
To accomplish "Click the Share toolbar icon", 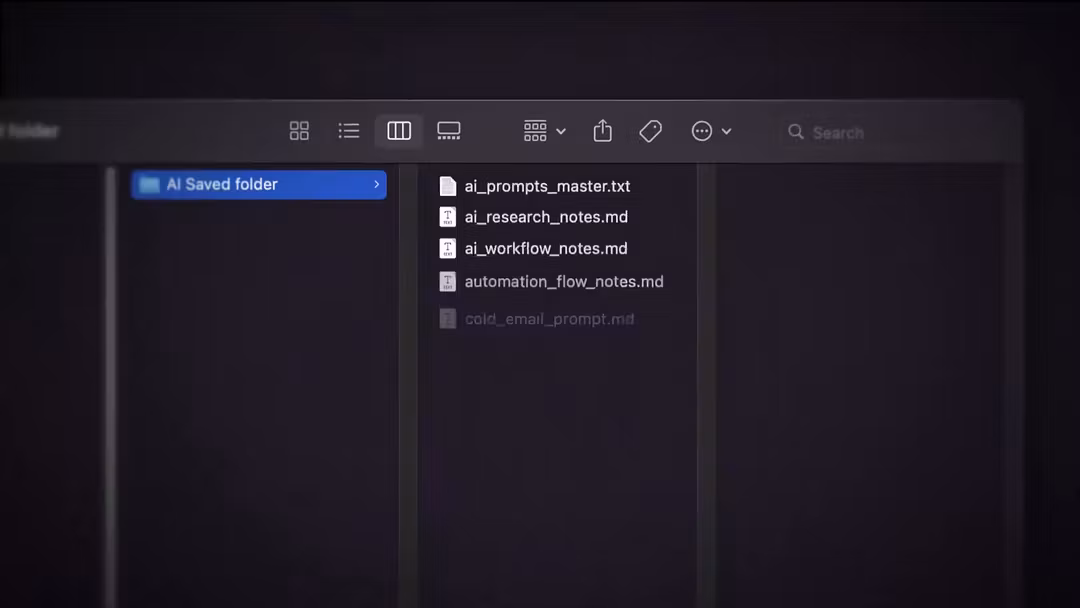I will pos(602,131).
